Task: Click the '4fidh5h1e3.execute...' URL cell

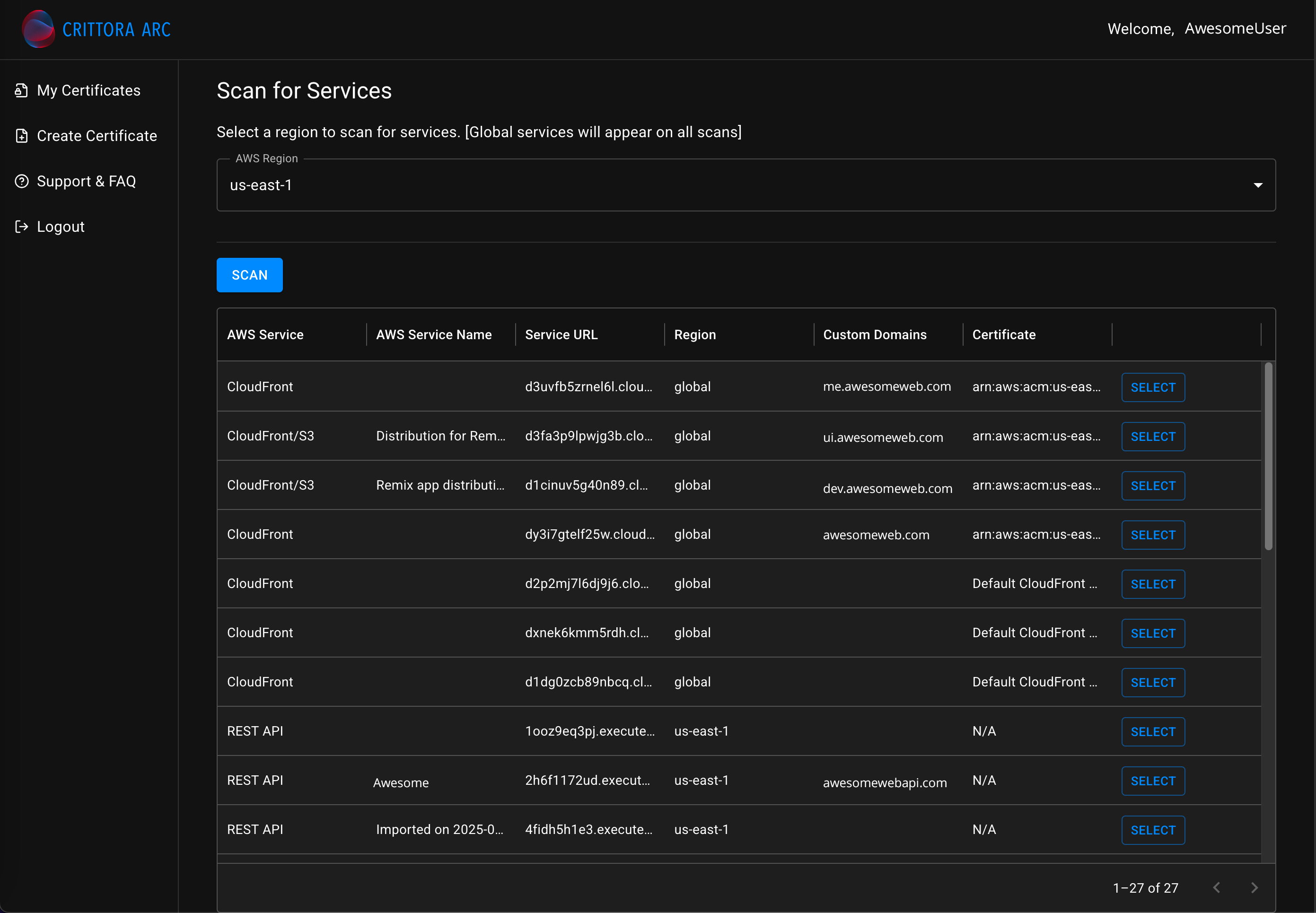Action: [x=588, y=829]
